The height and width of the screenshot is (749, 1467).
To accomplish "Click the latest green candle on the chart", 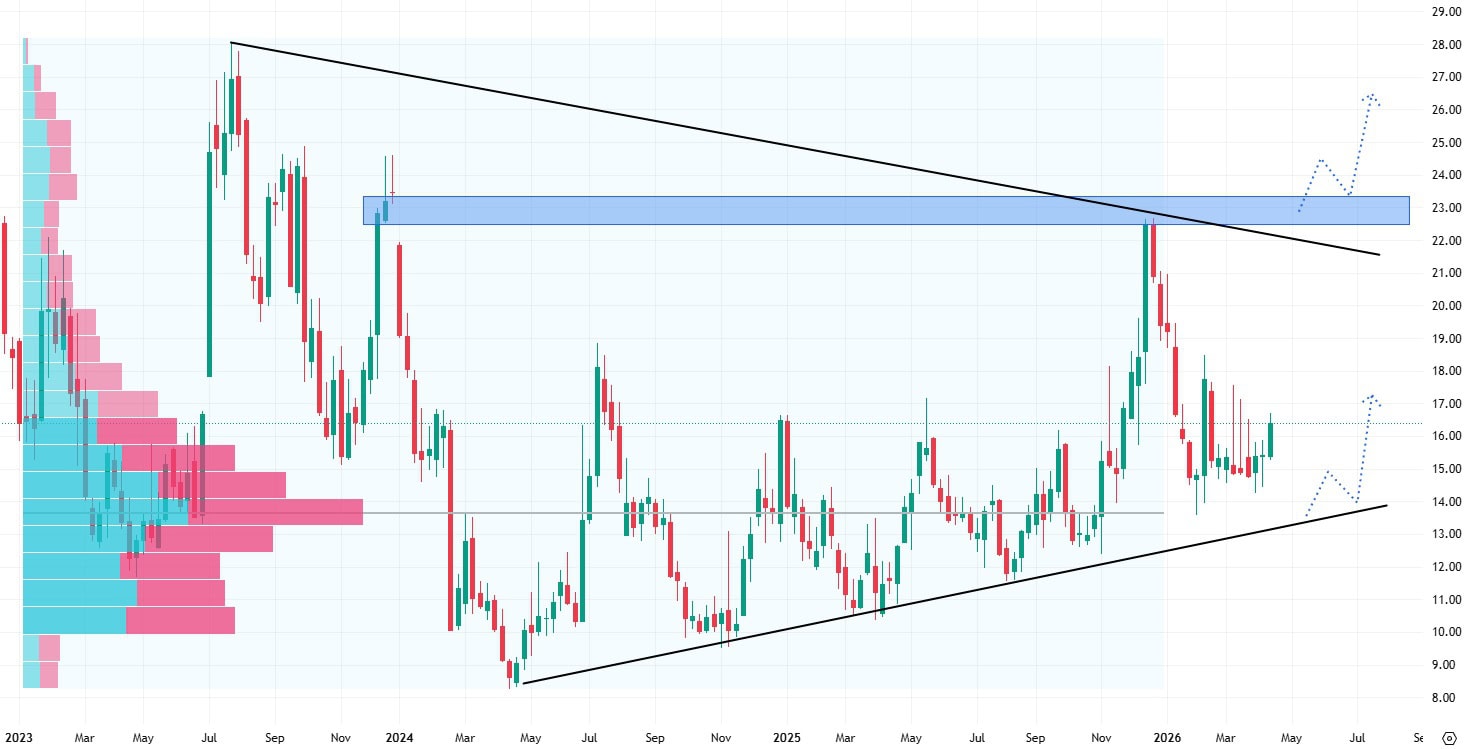I will point(1270,440).
